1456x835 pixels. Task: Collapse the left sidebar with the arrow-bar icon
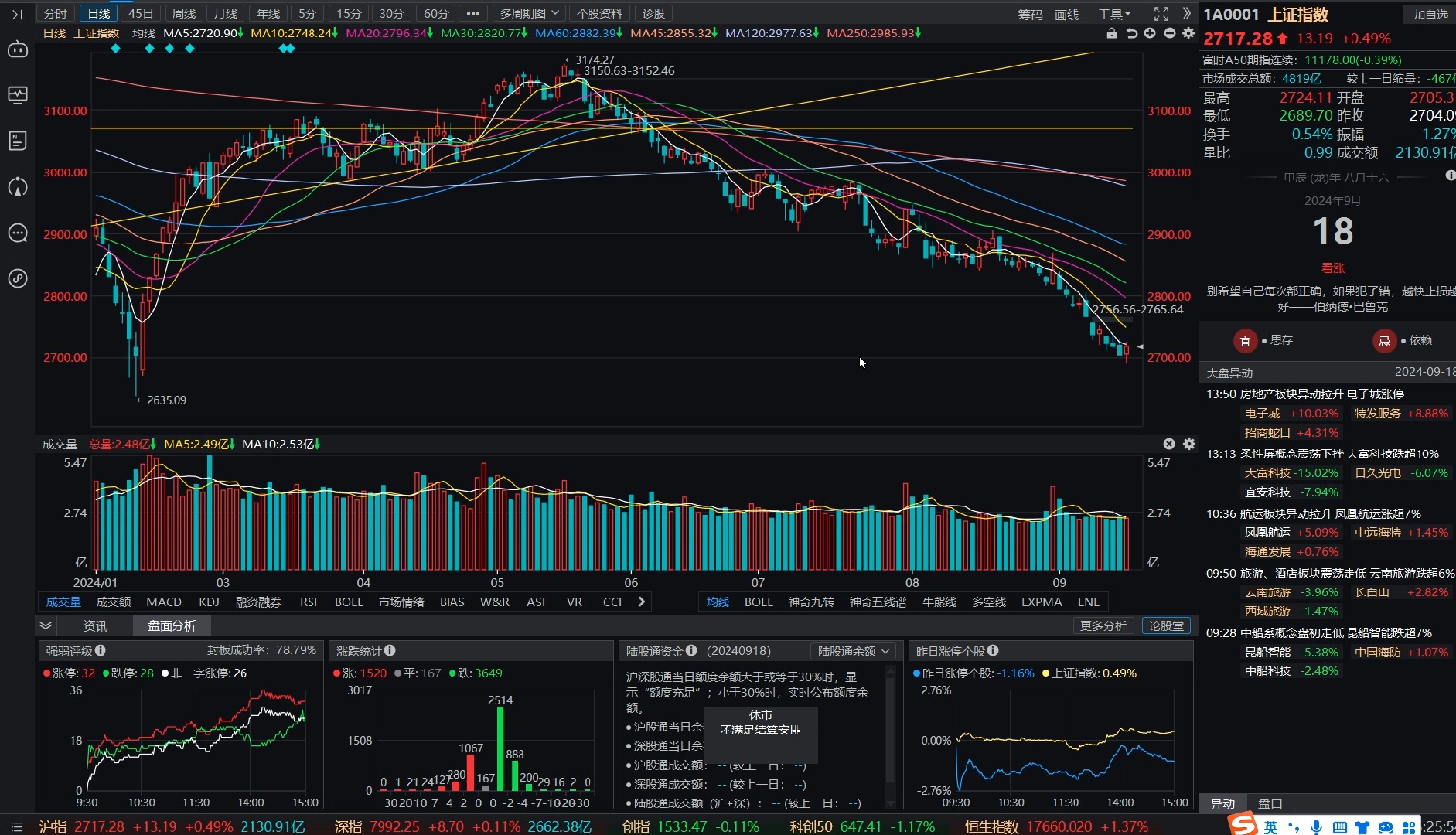(x=17, y=14)
